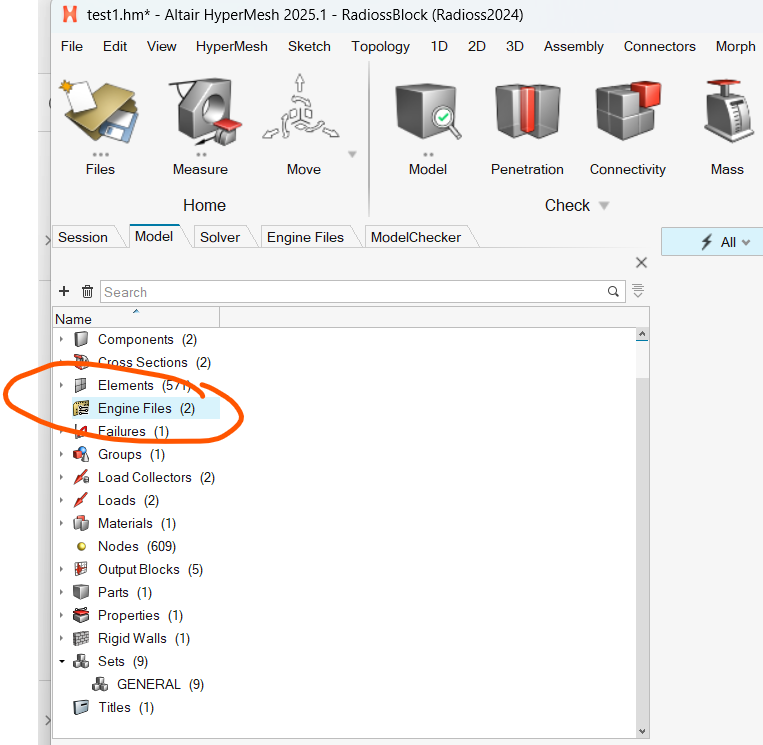
Task: Delete selected entity using trash icon
Action: point(87,291)
